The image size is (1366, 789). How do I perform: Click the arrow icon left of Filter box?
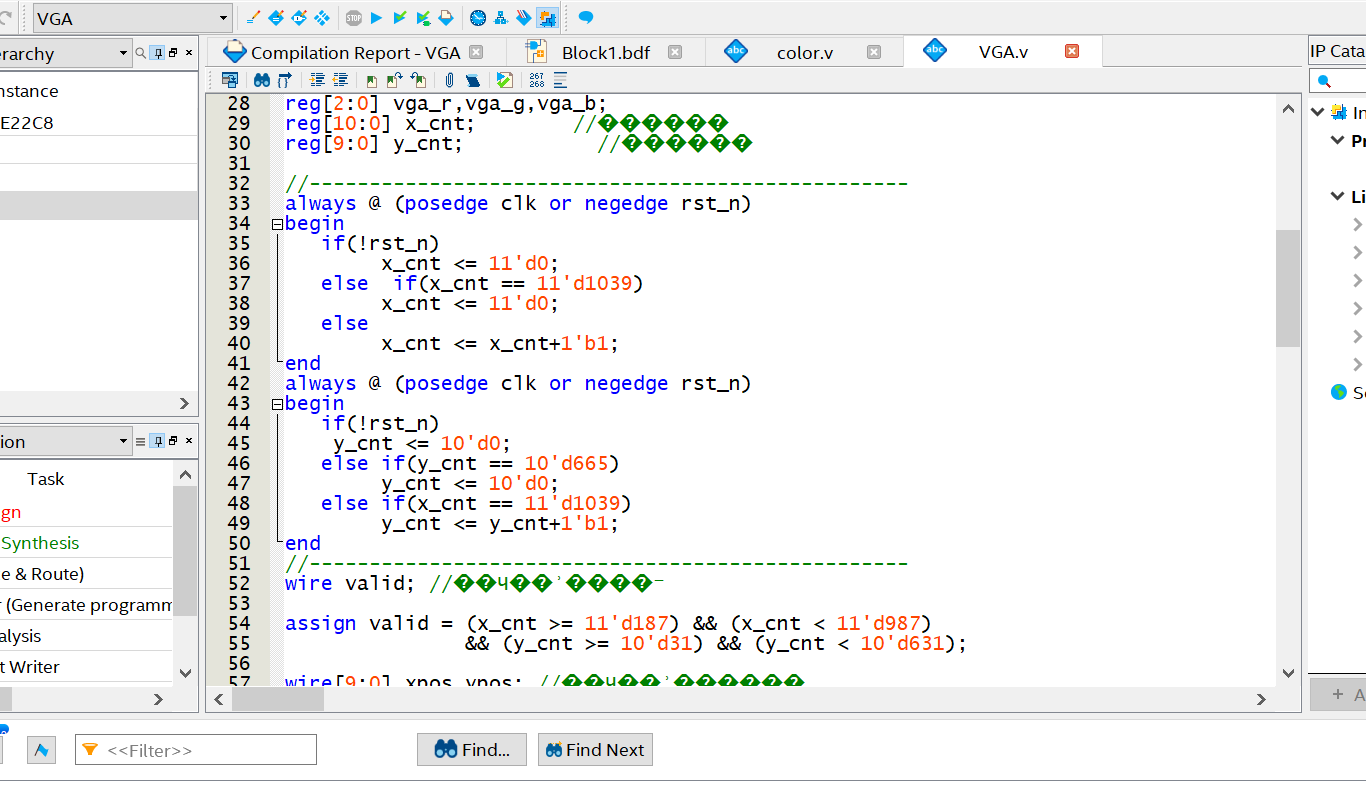41,749
